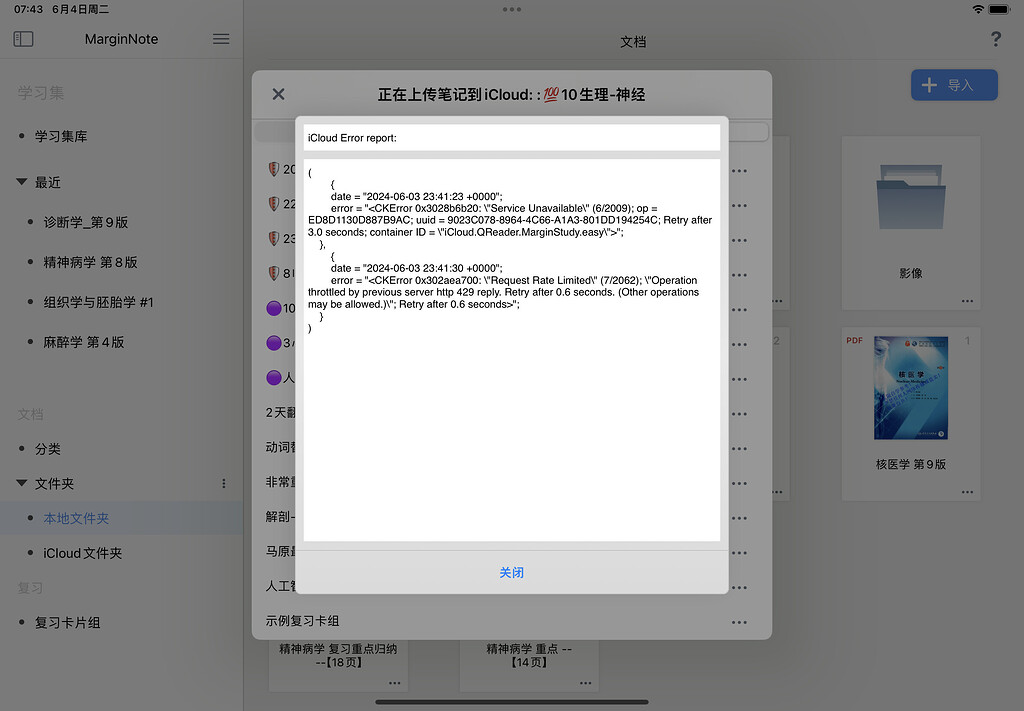Tap 关闭 to close the iCloud error report
1024x711 pixels.
tap(511, 572)
